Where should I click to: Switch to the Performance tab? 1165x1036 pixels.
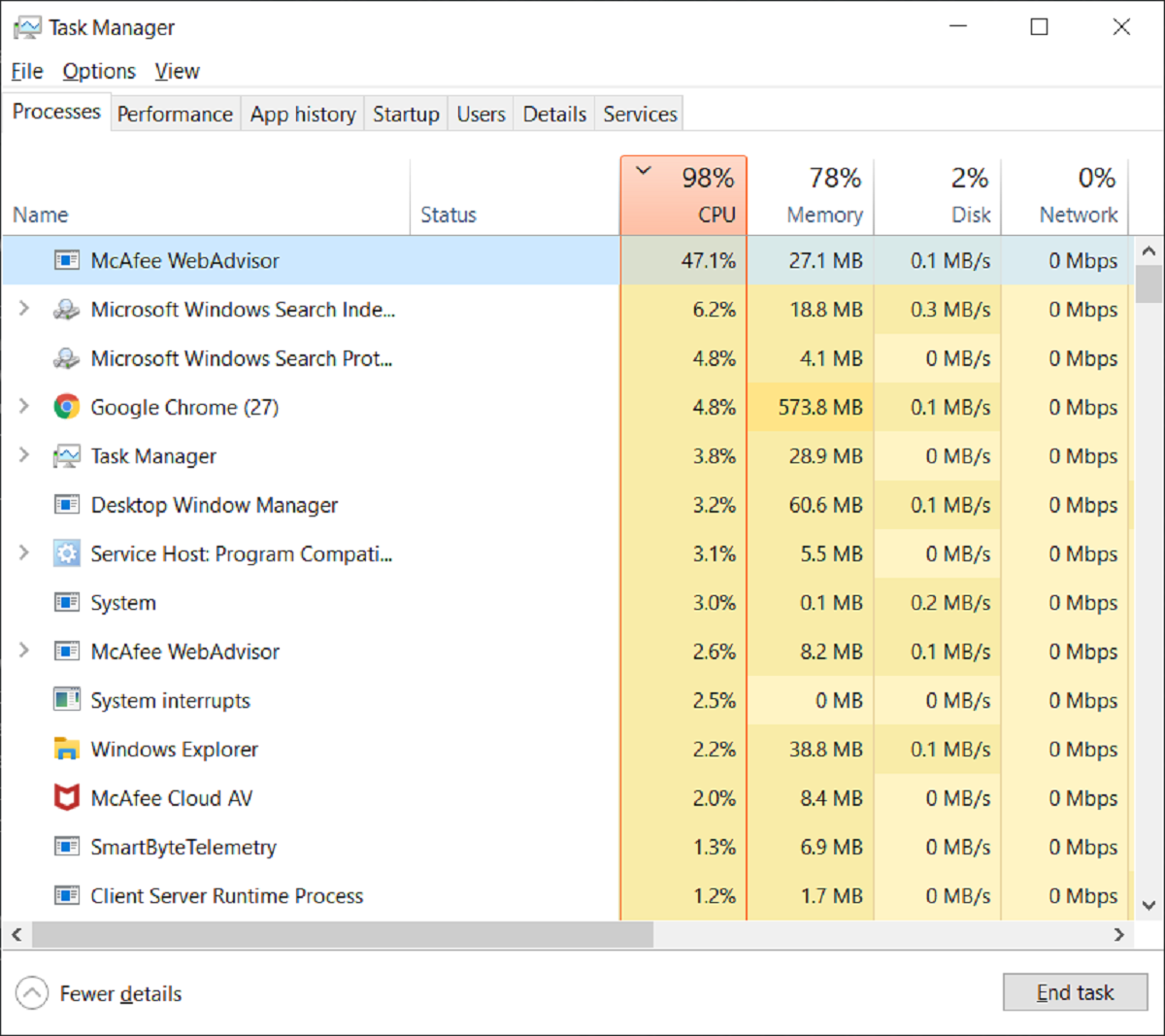[175, 115]
